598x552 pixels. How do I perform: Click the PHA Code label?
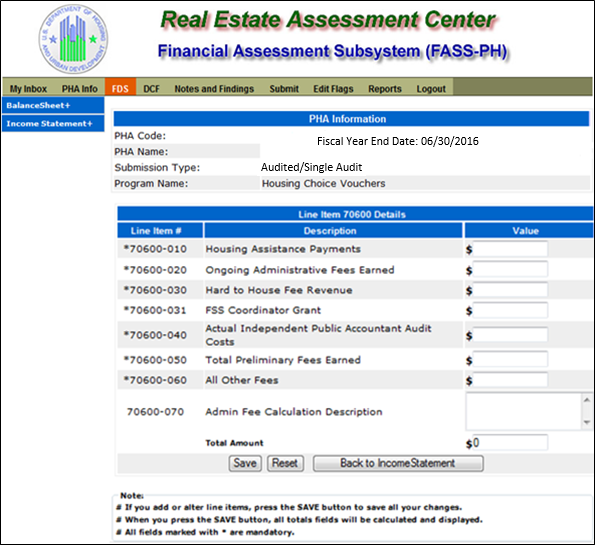coord(140,136)
